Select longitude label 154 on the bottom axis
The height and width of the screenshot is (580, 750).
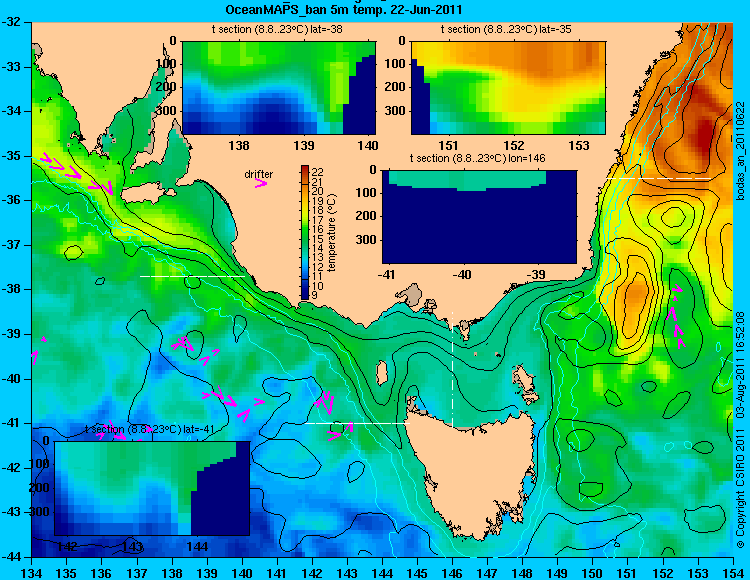733,573
